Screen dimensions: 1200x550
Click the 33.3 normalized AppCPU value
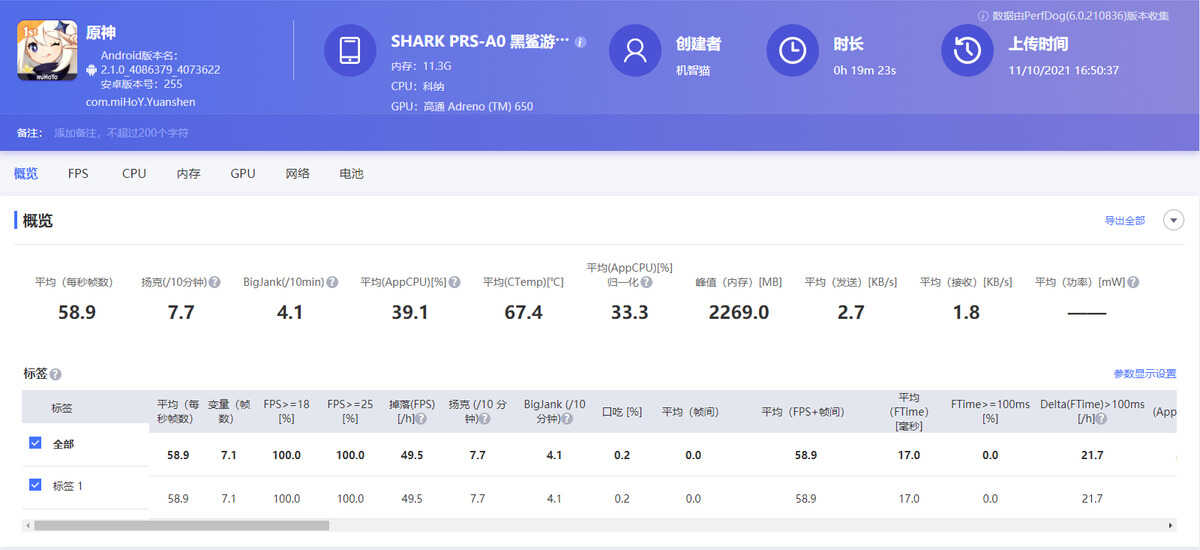click(629, 312)
